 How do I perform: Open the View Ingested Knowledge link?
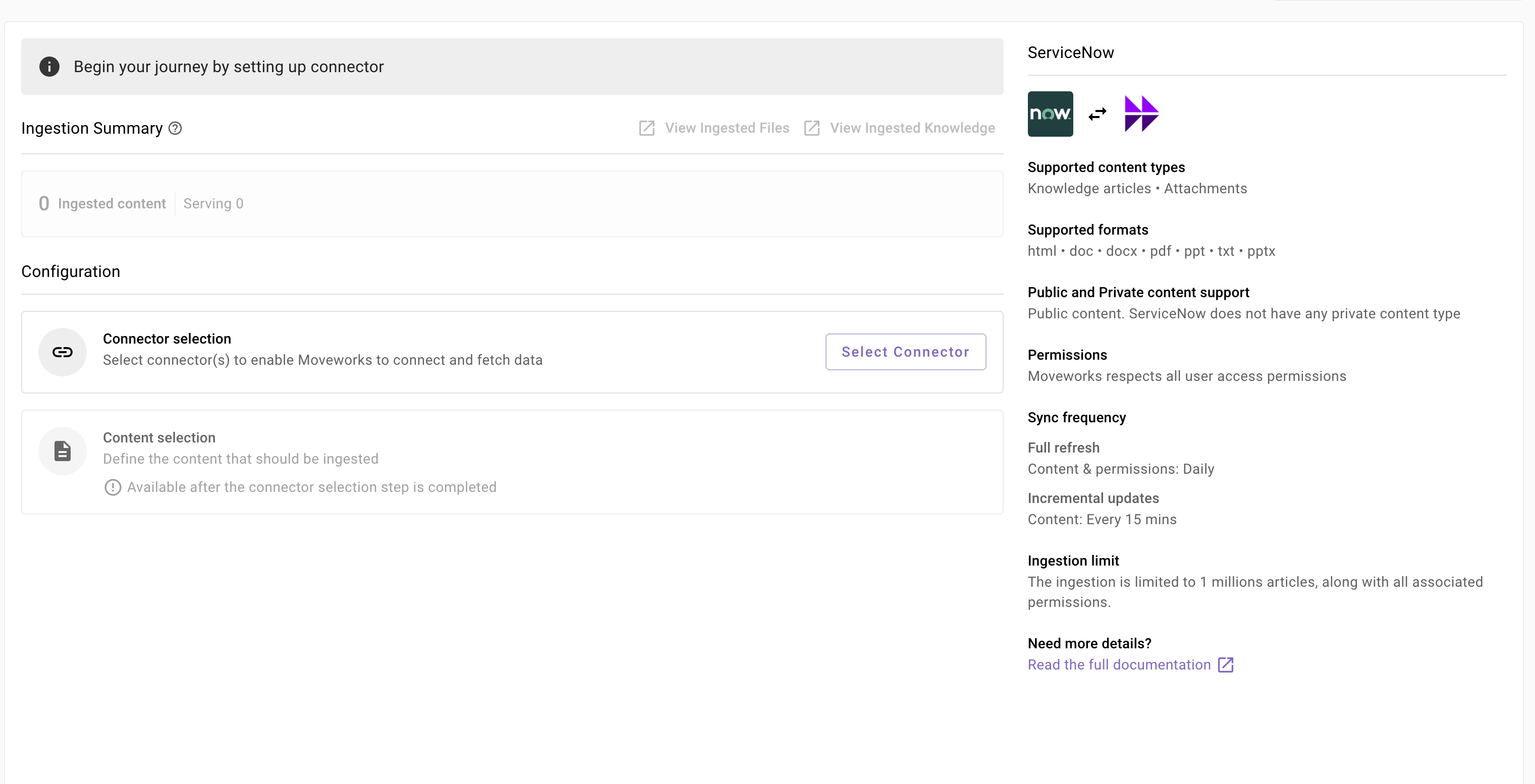912,128
